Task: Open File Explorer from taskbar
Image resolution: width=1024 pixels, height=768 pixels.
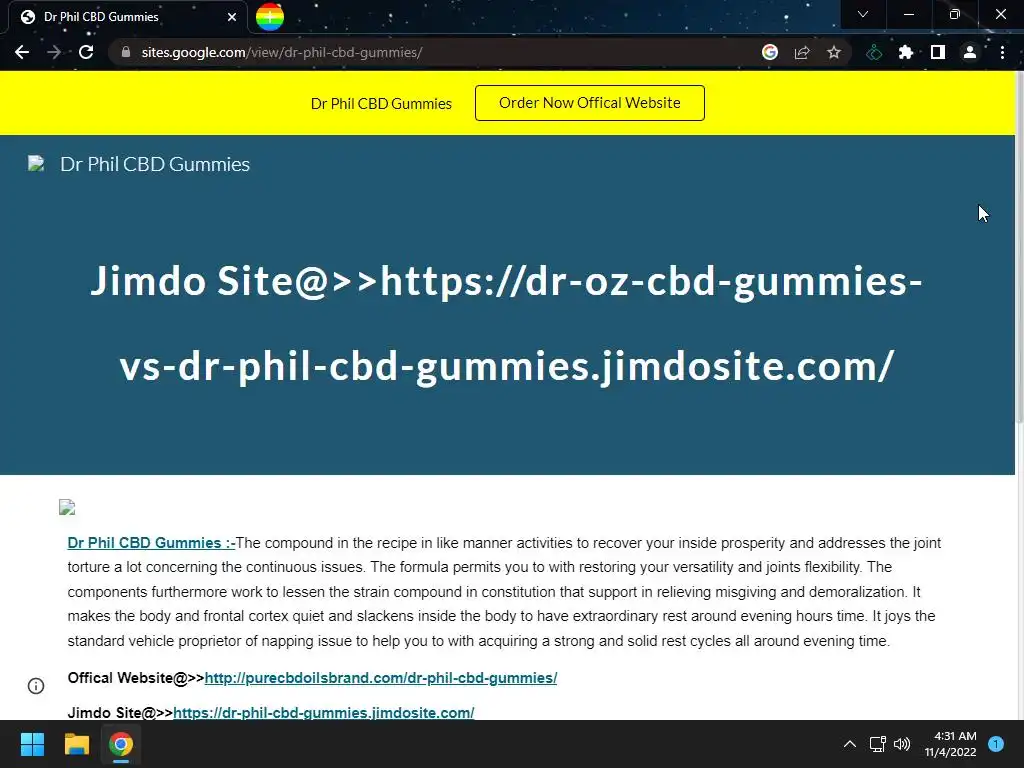Action: [x=76, y=744]
